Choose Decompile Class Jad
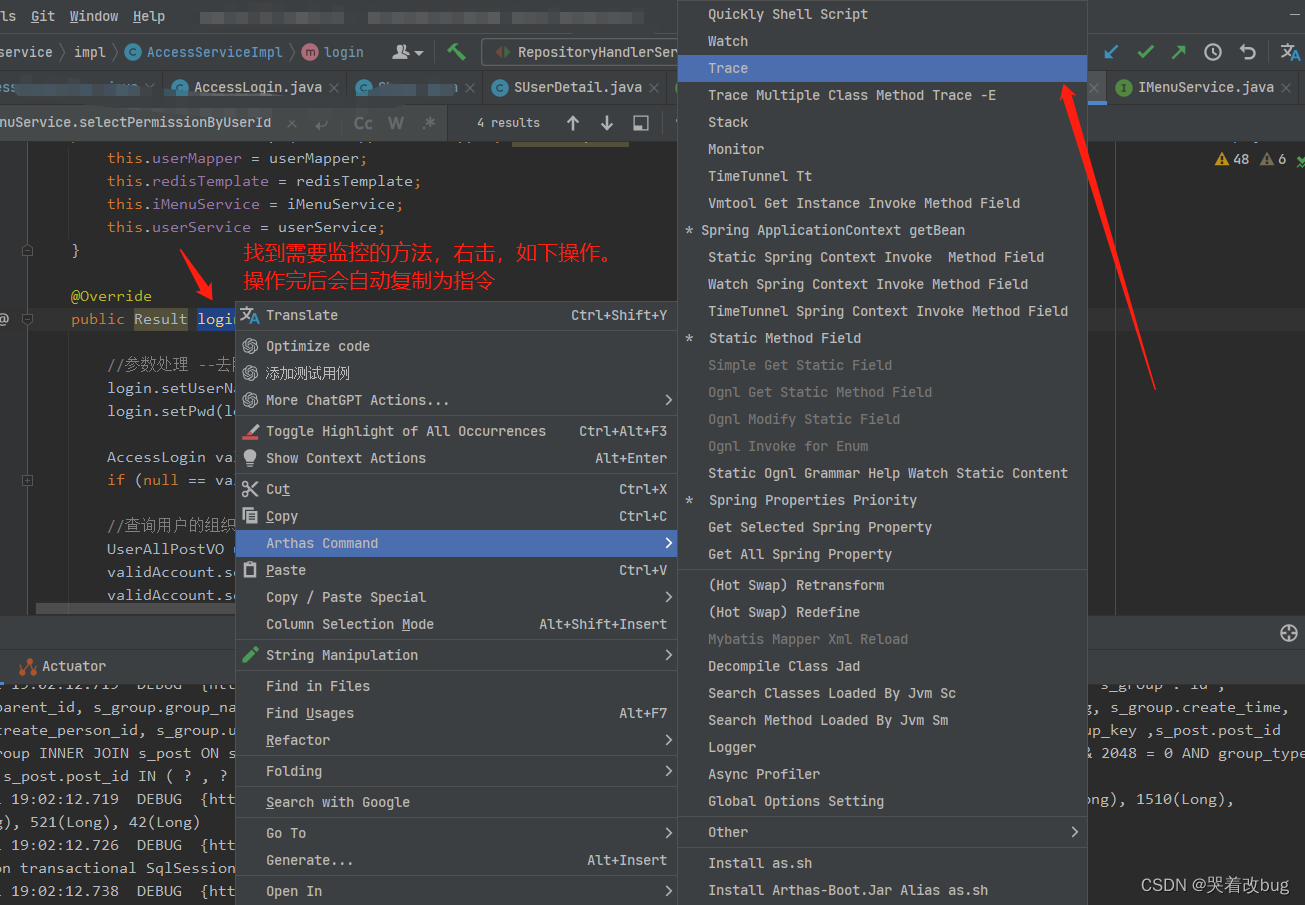The image size is (1305, 905). tap(882, 666)
